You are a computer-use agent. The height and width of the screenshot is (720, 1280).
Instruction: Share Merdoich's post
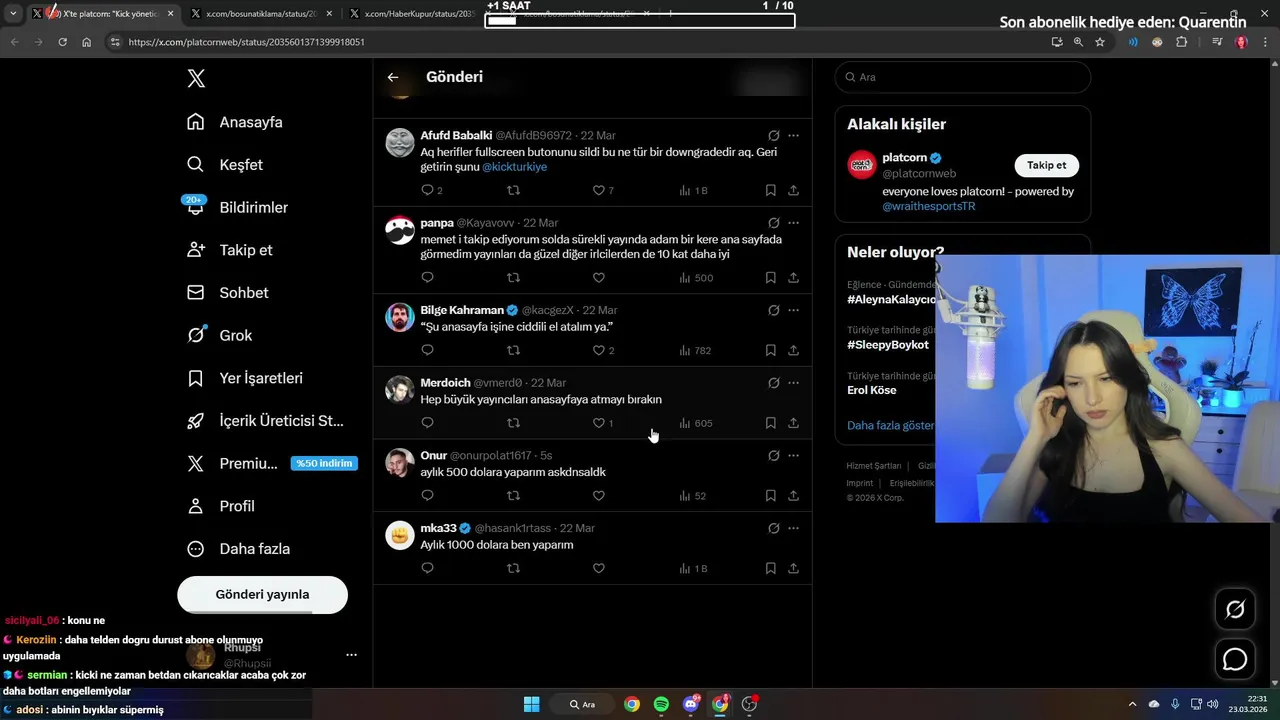(x=793, y=423)
